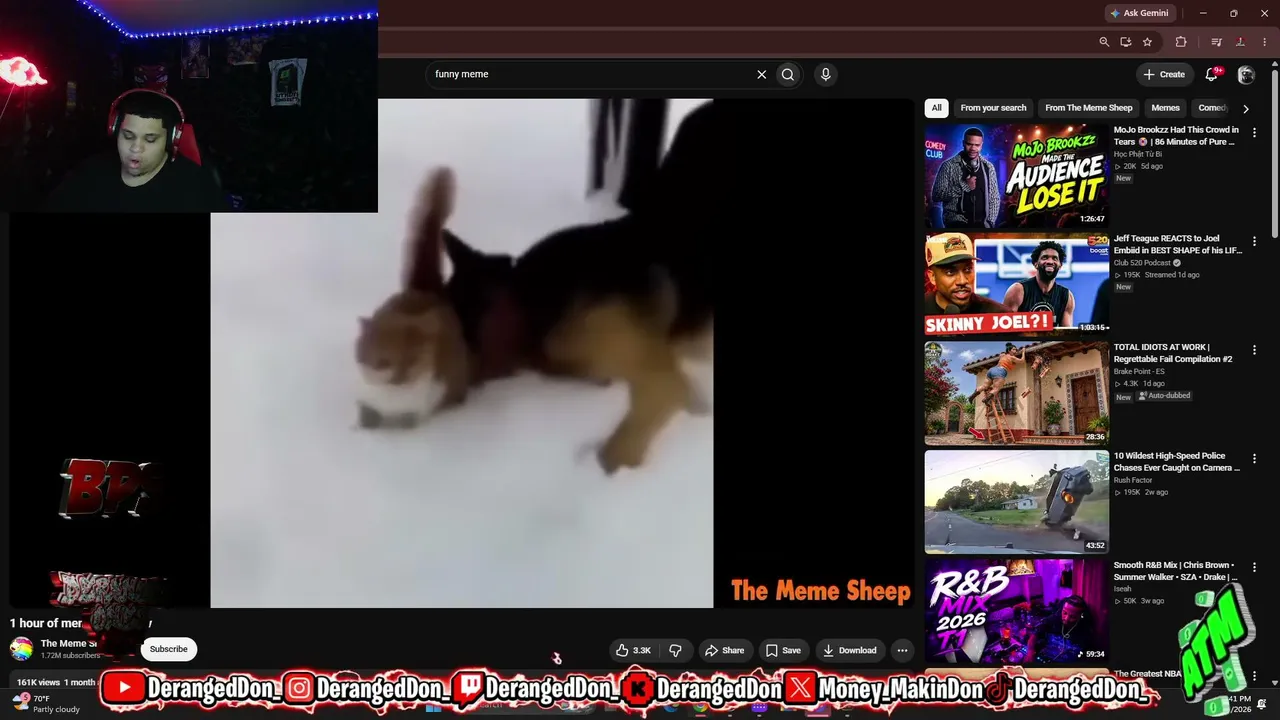Open the 'Club 520 Podcast' channel name

(1142, 263)
